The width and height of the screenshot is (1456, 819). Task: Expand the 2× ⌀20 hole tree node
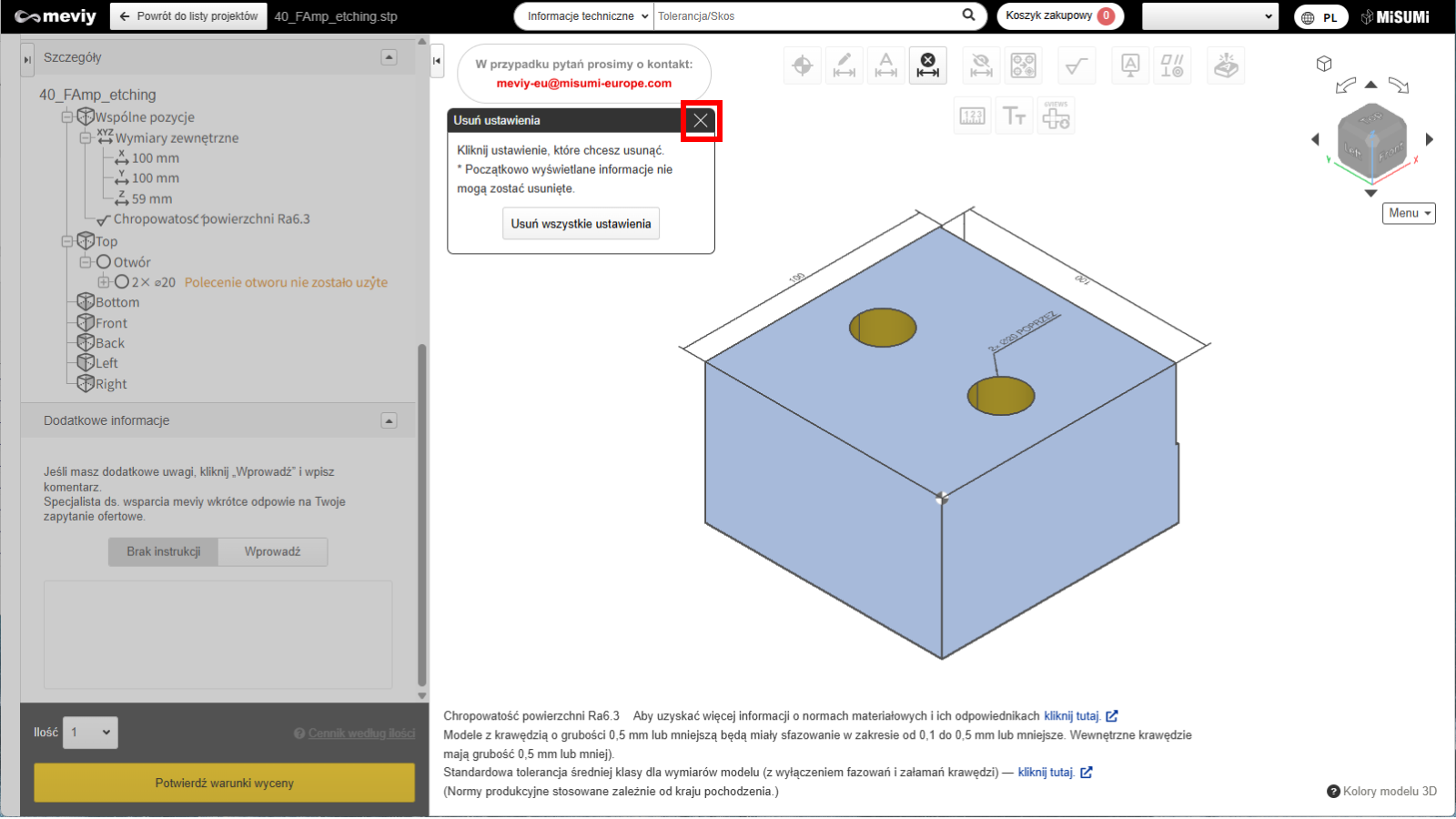point(104,282)
